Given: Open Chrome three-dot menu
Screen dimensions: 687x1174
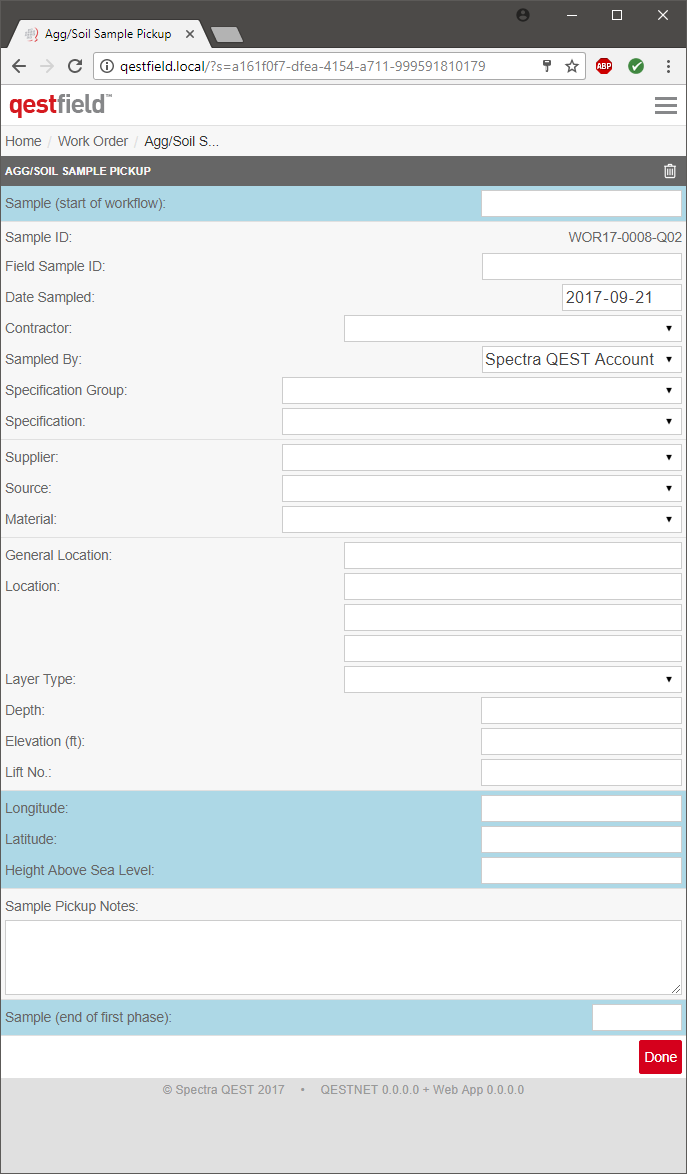Looking at the screenshot, I should point(668,66).
